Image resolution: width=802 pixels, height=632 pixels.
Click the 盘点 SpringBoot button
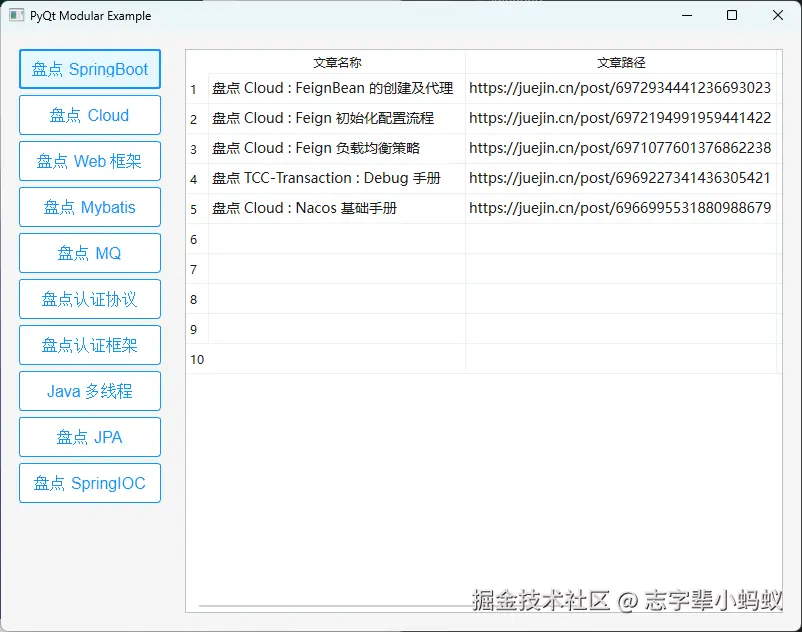90,69
